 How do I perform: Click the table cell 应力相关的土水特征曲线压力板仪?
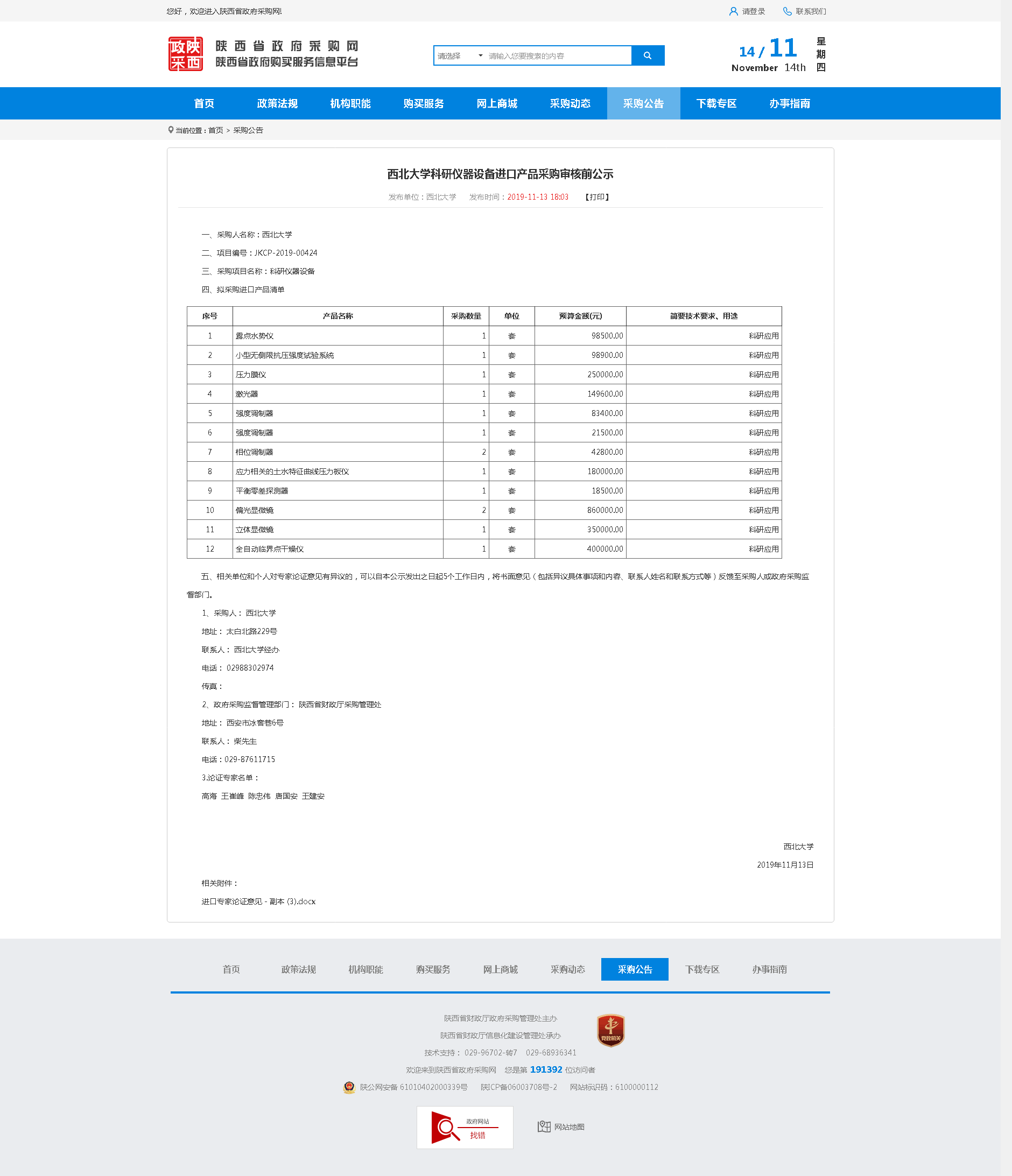338,471
